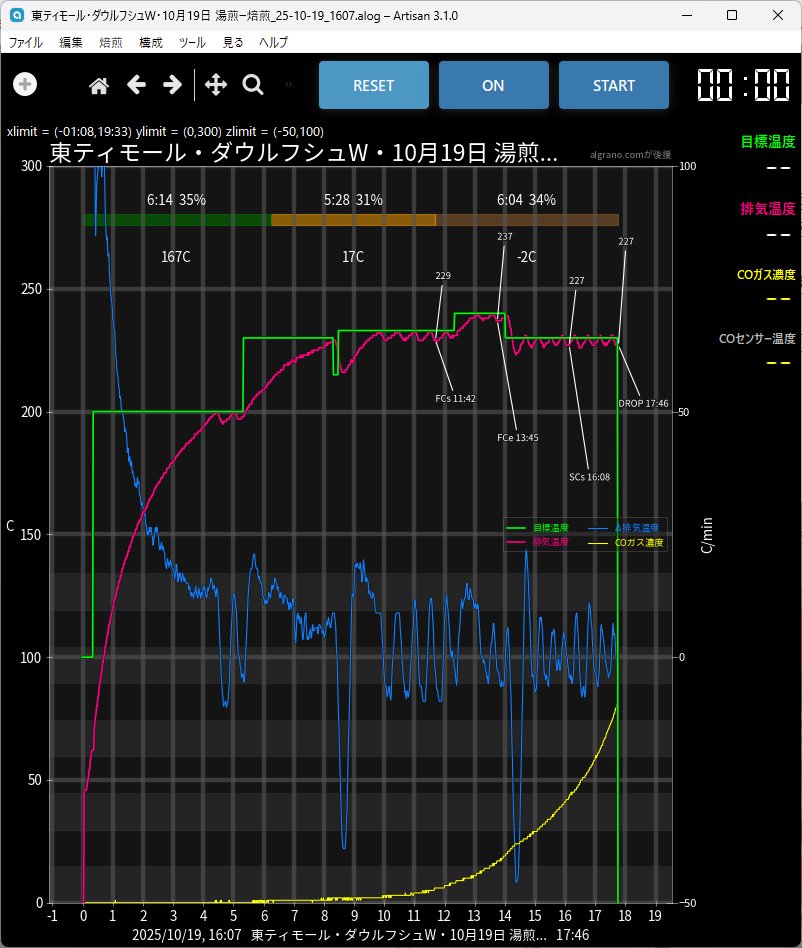The height and width of the screenshot is (948, 802).
Task: Click the ON button
Action: click(x=493, y=85)
